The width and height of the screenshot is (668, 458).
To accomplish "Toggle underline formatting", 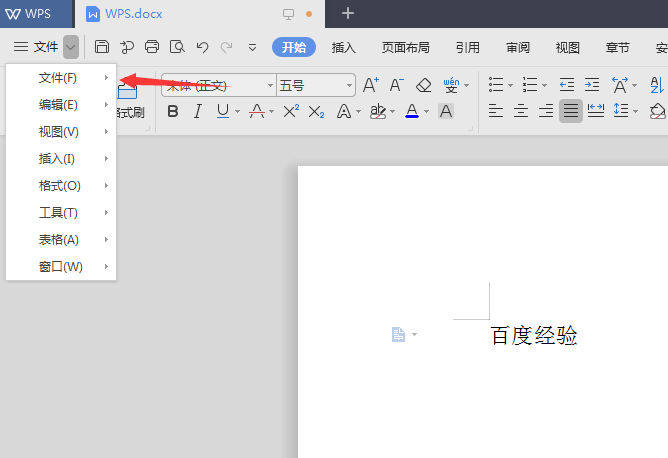I will 223,112.
